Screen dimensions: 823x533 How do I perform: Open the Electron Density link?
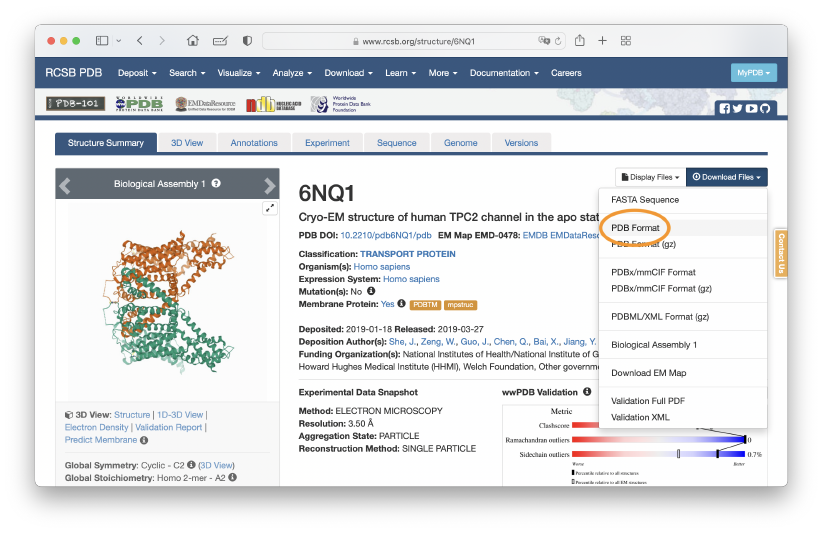(x=97, y=427)
